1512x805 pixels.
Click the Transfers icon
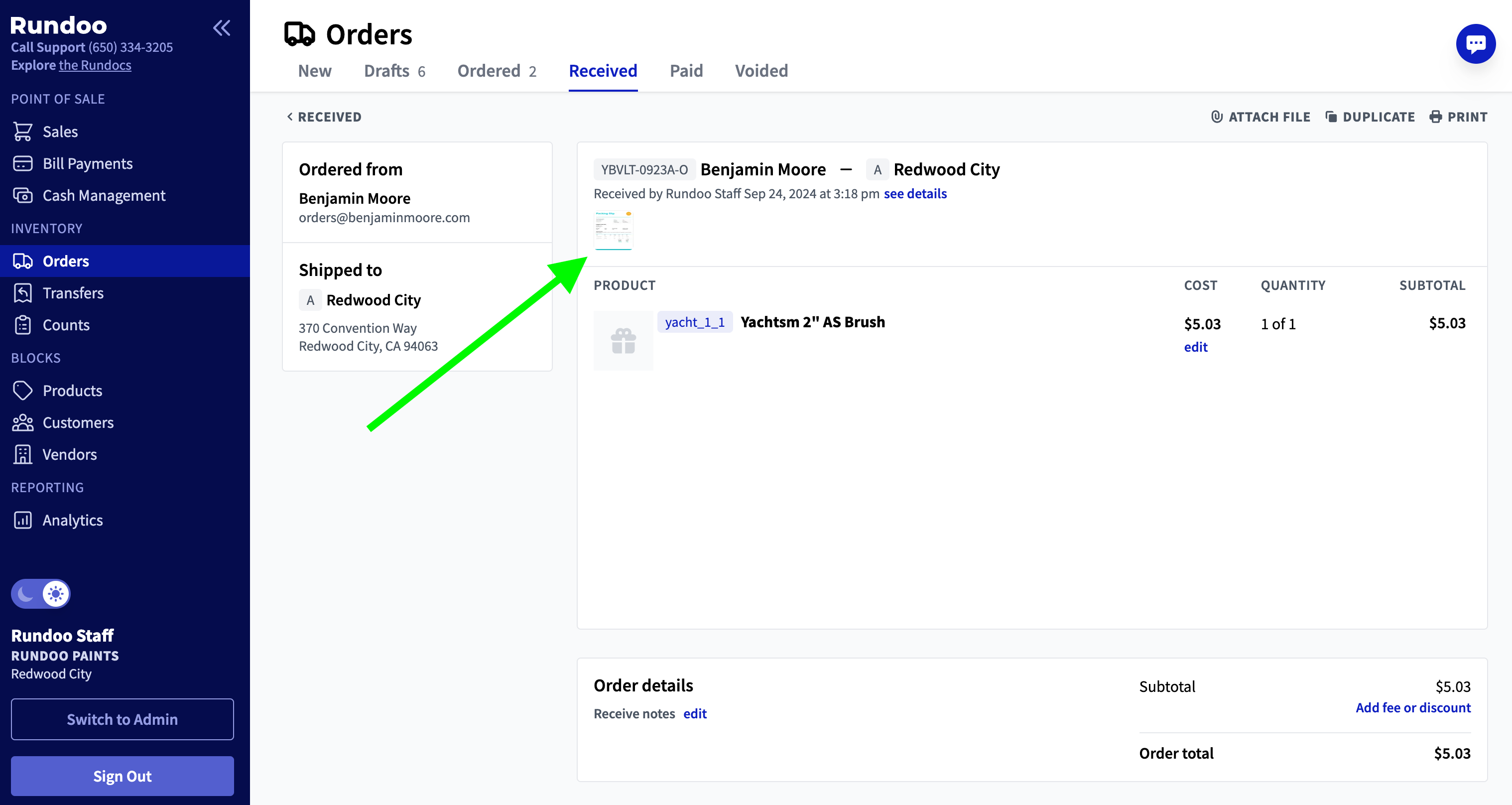click(x=22, y=292)
